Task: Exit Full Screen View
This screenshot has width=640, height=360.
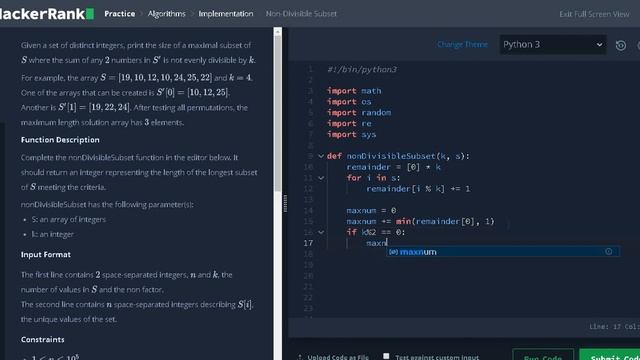Action: [x=594, y=14]
